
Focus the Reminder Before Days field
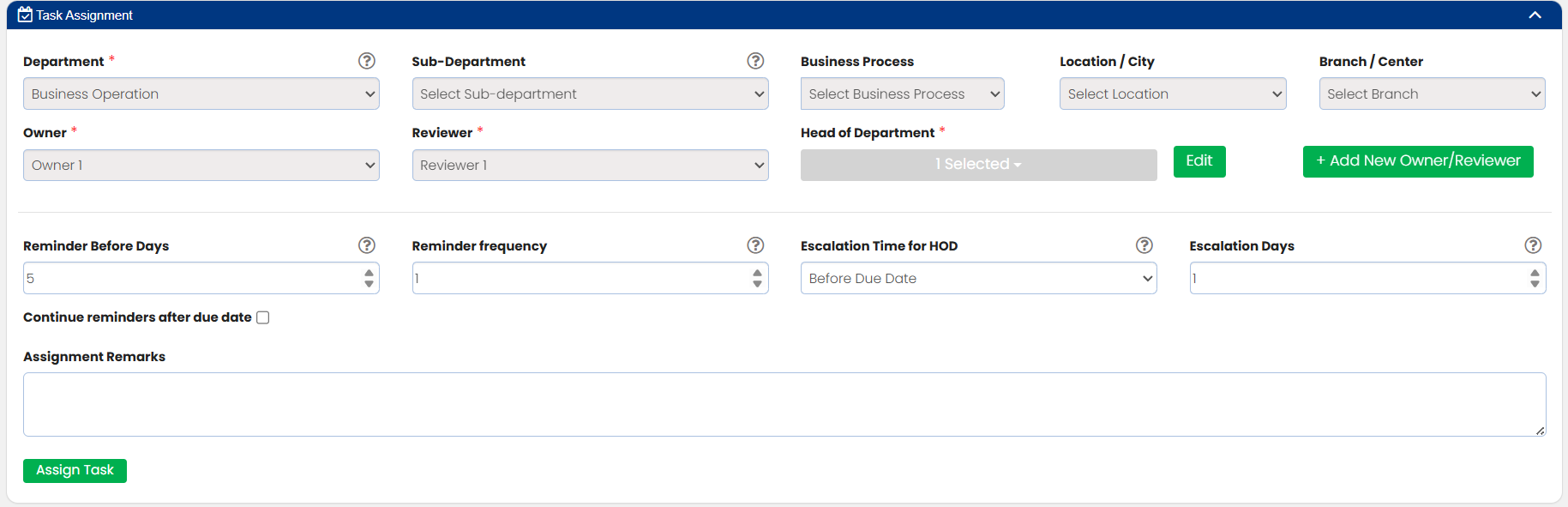pyautogui.click(x=201, y=278)
